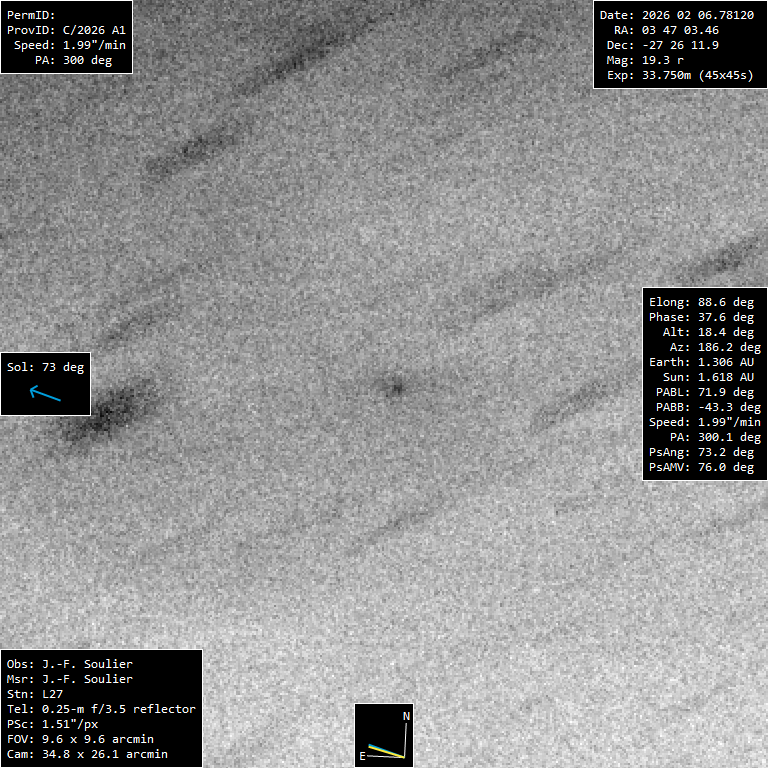The height and width of the screenshot is (768, 768).
Task: Select the ProvID C/2026 A1 text
Action: coord(66,31)
